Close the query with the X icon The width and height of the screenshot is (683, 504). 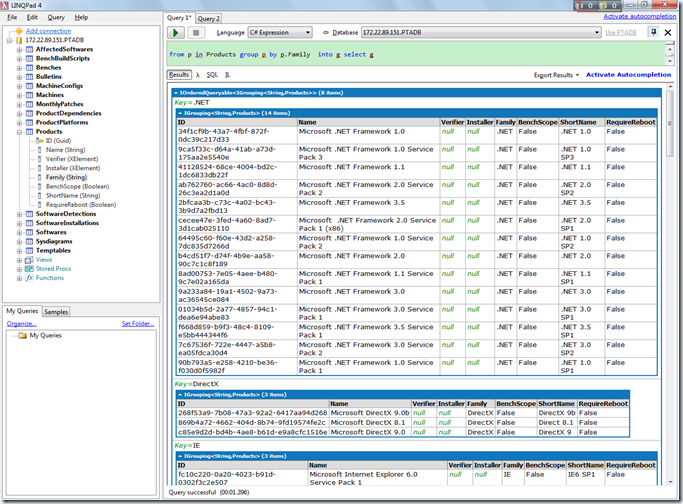[668, 33]
